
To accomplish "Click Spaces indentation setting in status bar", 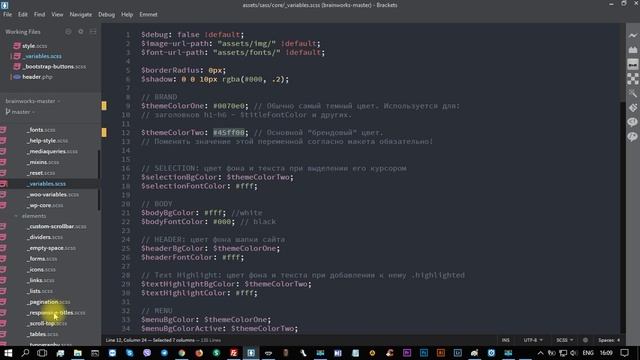I will point(609,340).
